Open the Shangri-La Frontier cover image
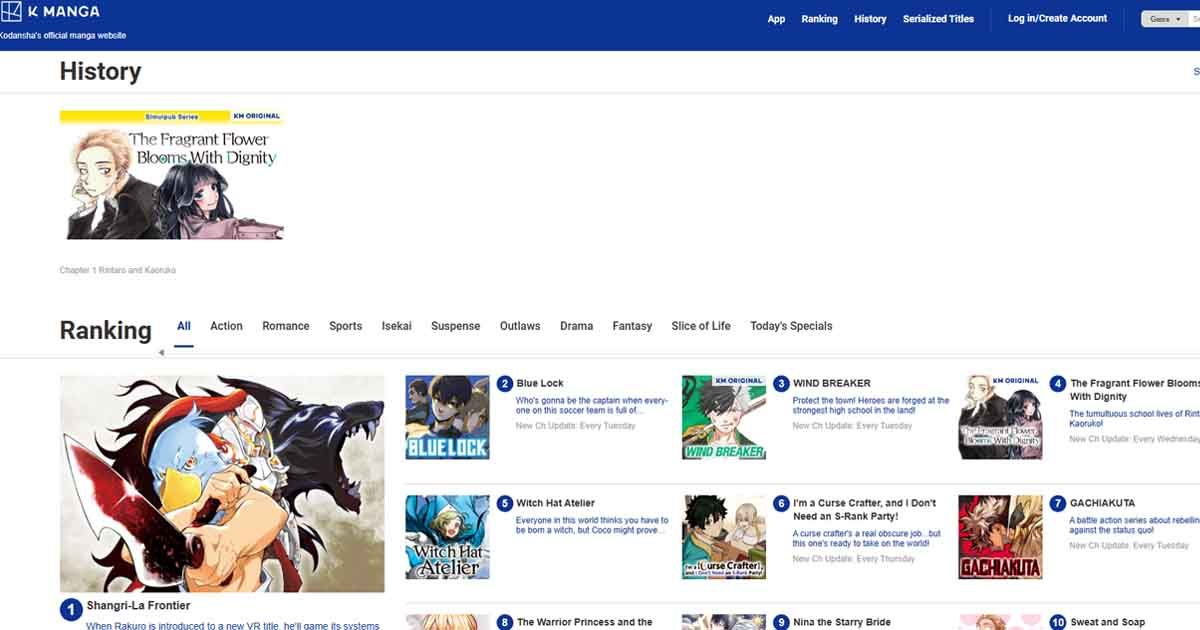 pyautogui.click(x=222, y=484)
